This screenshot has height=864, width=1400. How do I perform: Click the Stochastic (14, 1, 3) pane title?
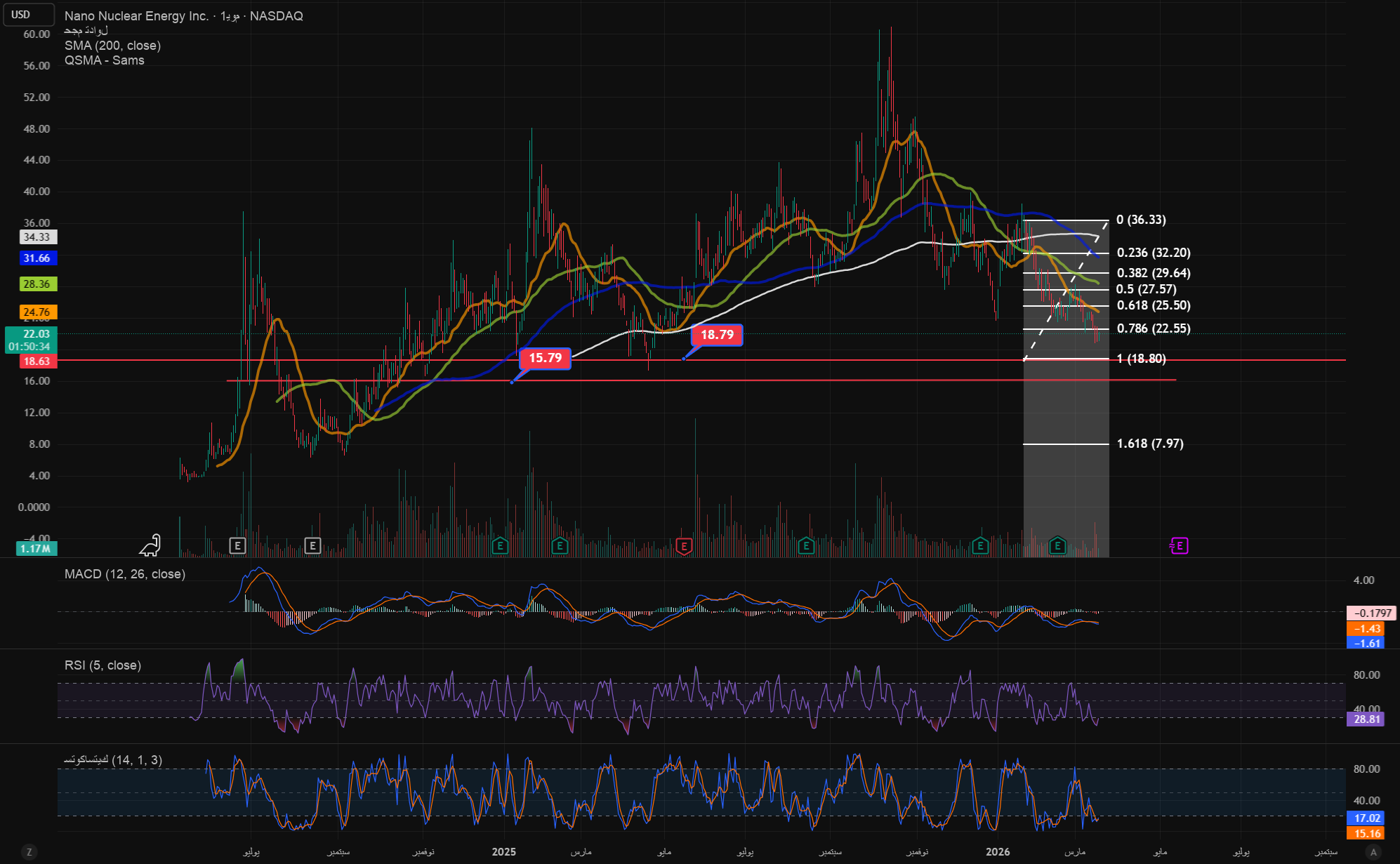pos(112,760)
